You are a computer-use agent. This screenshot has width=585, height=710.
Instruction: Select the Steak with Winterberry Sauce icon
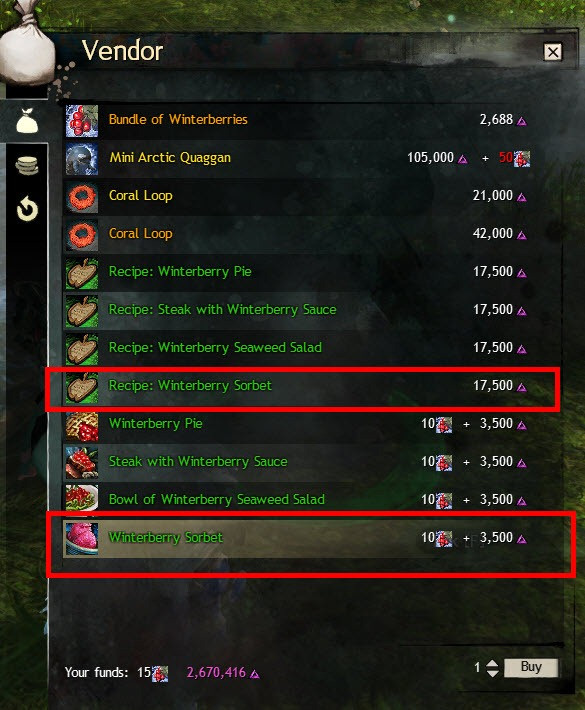tap(82, 463)
